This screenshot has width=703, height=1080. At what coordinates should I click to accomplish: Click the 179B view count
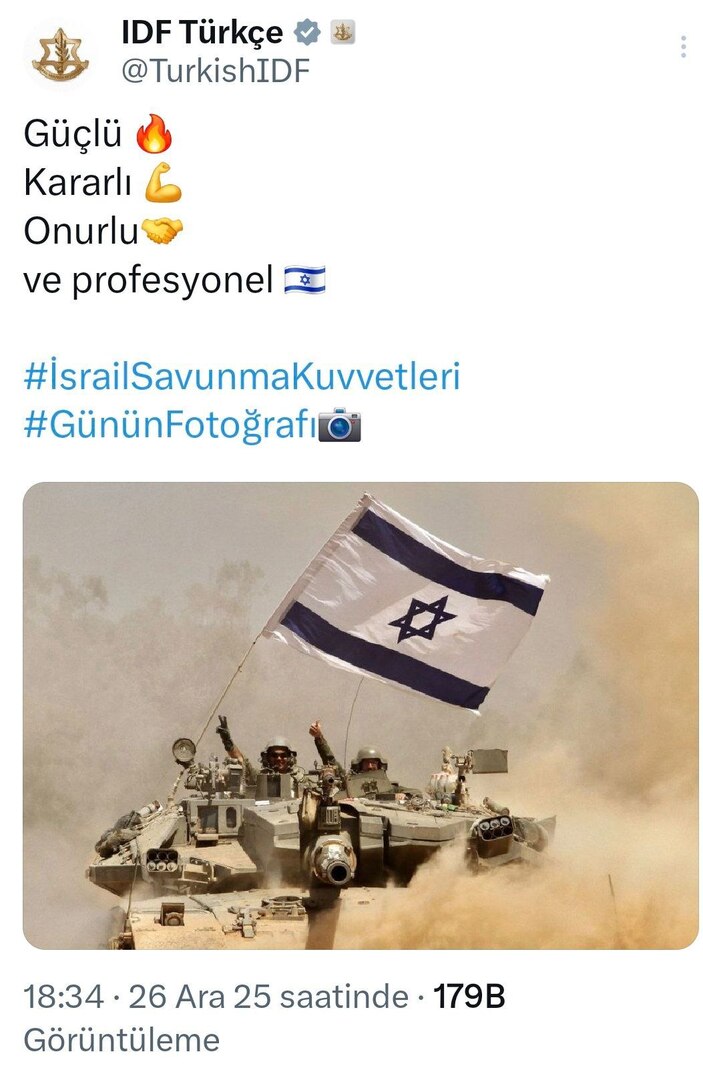pyautogui.click(x=469, y=997)
